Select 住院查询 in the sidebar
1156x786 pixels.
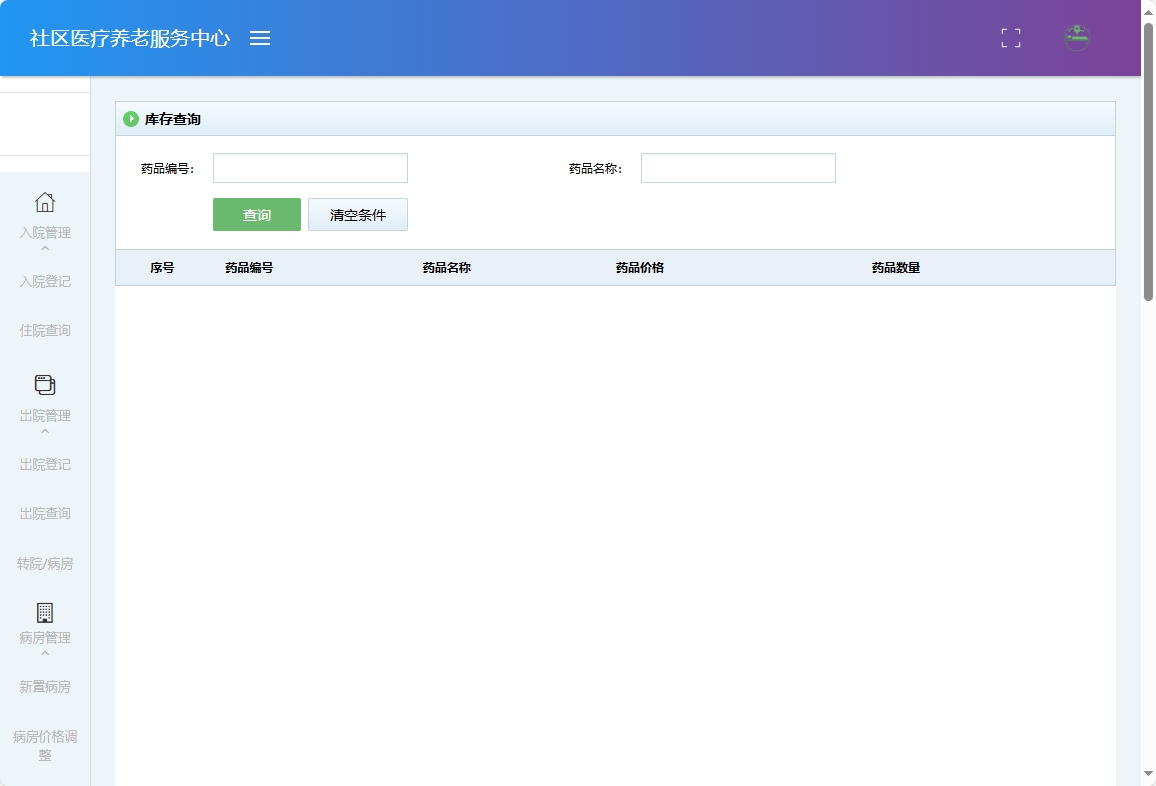coord(45,330)
